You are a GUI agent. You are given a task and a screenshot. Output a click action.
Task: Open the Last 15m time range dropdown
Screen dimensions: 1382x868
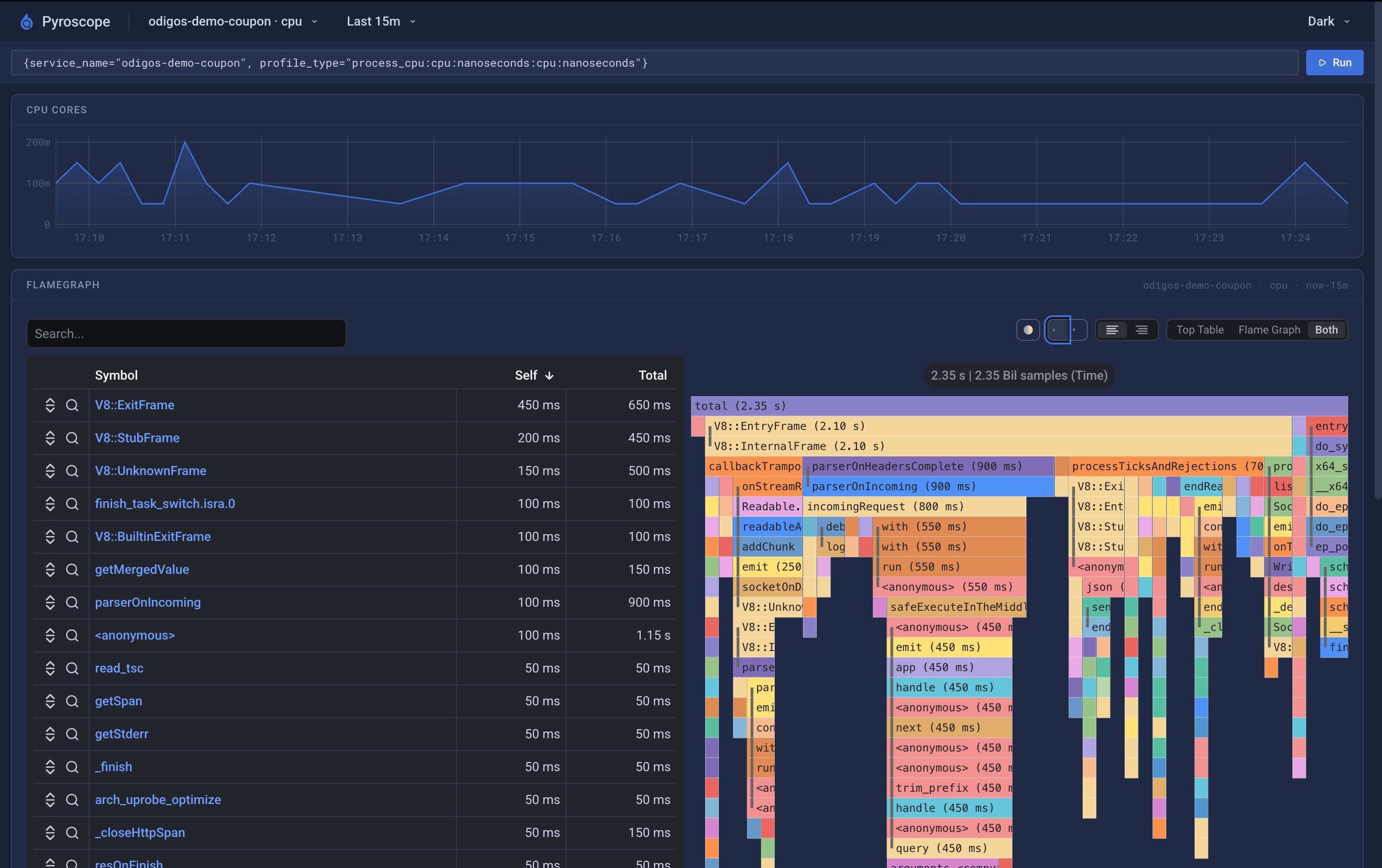pyautogui.click(x=381, y=22)
